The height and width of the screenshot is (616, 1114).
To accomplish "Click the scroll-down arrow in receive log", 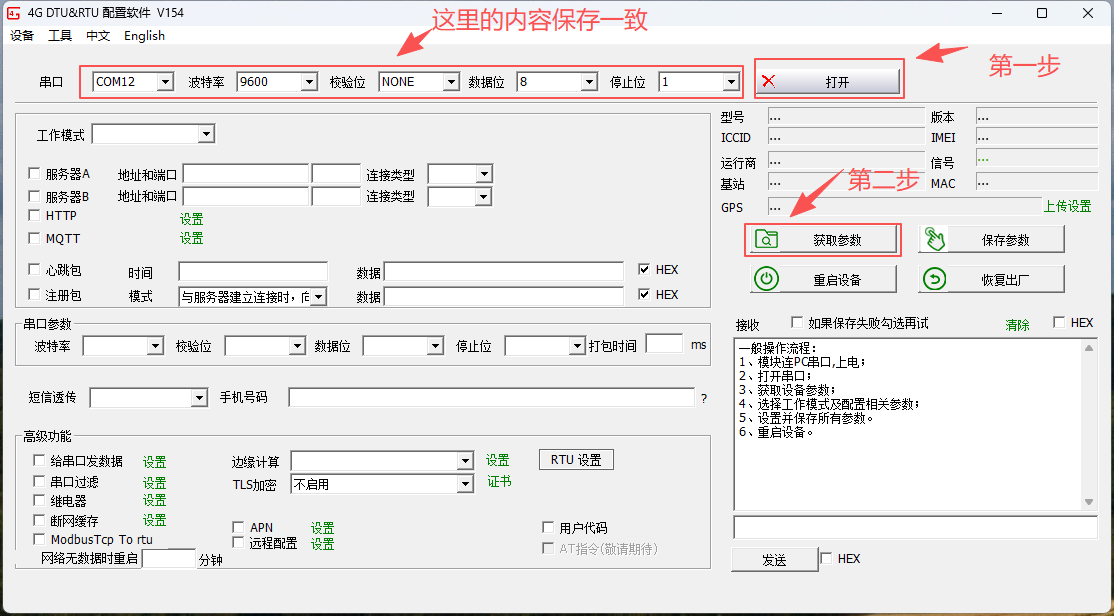I will point(1089,502).
